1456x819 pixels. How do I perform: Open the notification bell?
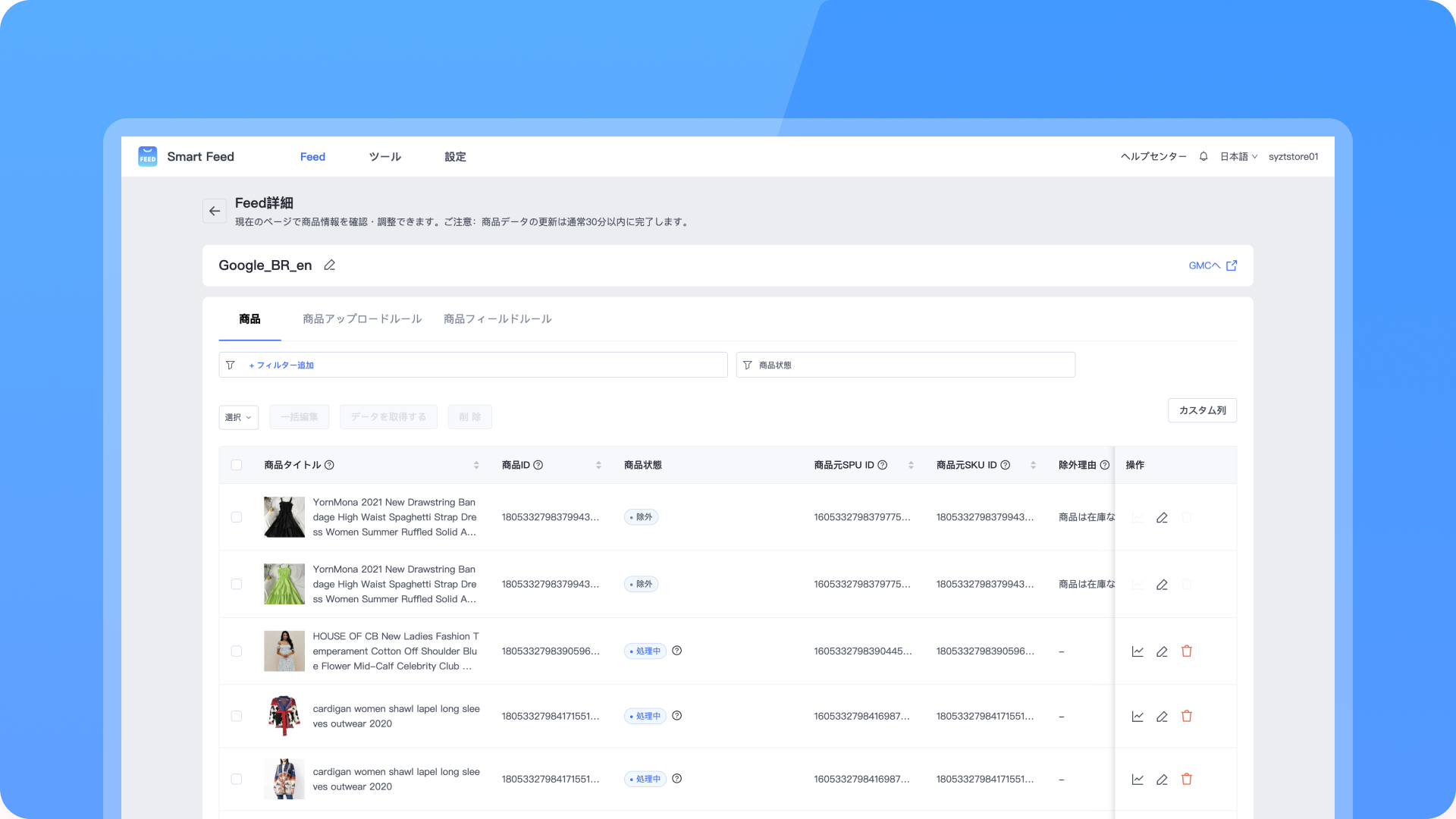pos(1203,157)
